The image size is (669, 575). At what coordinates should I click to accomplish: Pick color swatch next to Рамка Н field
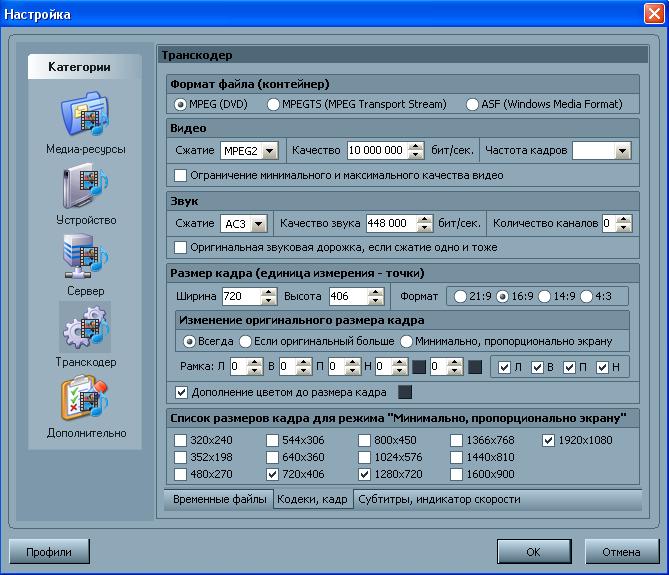tap(419, 366)
